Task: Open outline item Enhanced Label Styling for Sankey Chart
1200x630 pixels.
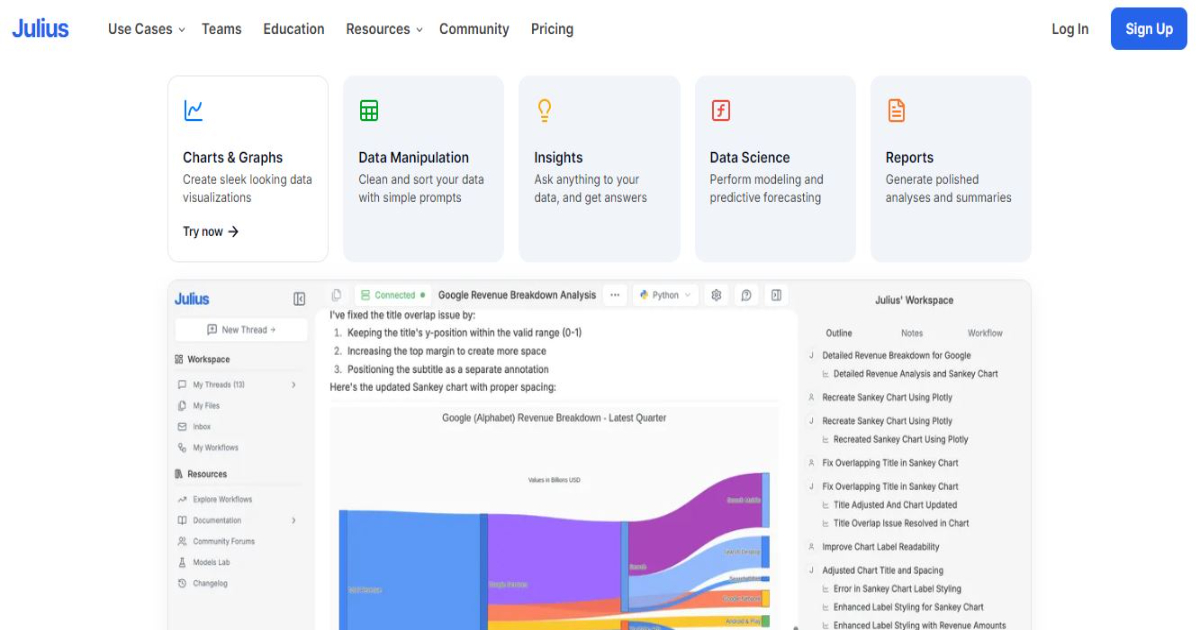Action: [908, 607]
